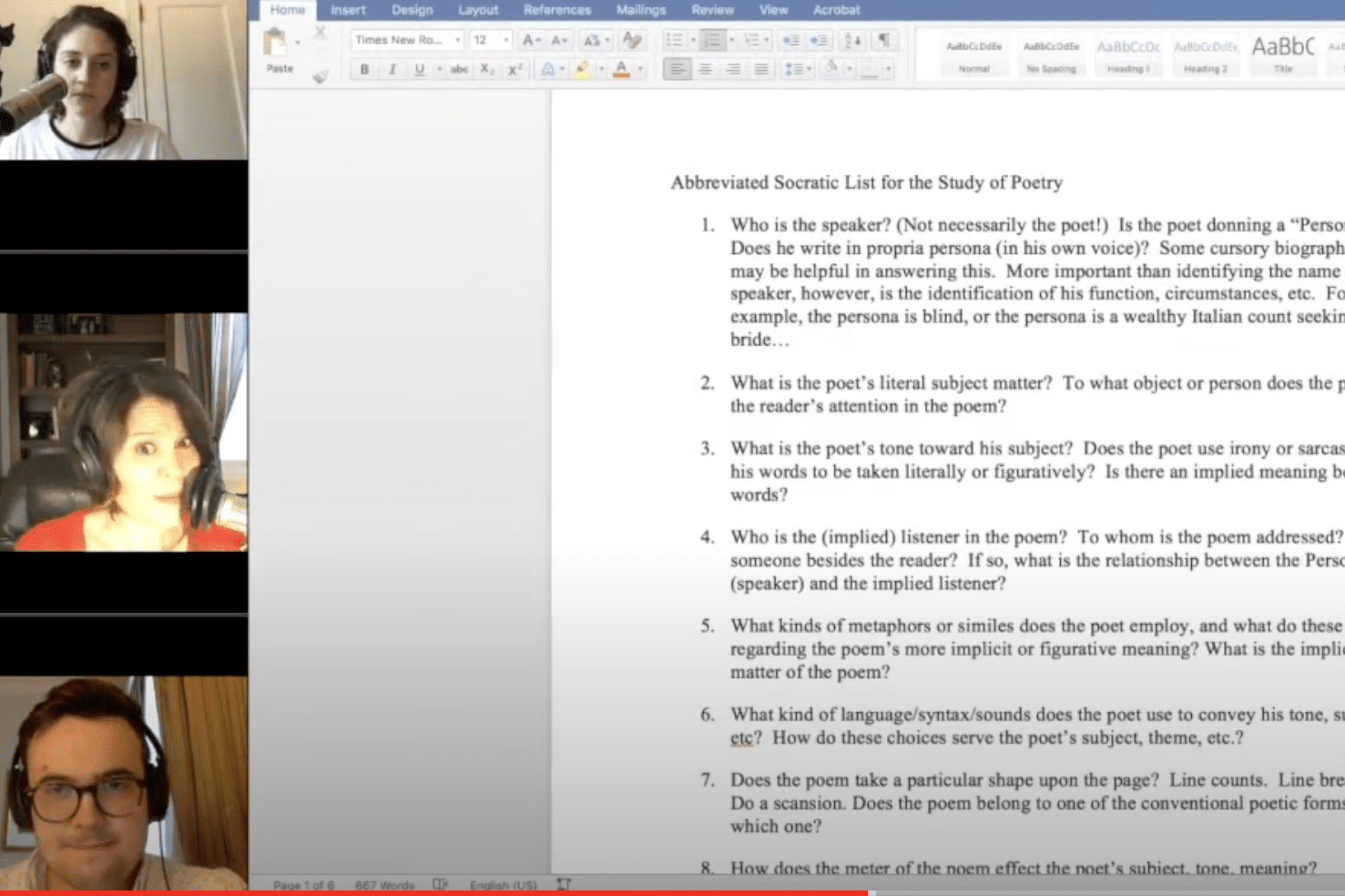This screenshot has height=896, width=1345.
Task: Switch to the Mailings ribbon tab
Action: (x=640, y=10)
